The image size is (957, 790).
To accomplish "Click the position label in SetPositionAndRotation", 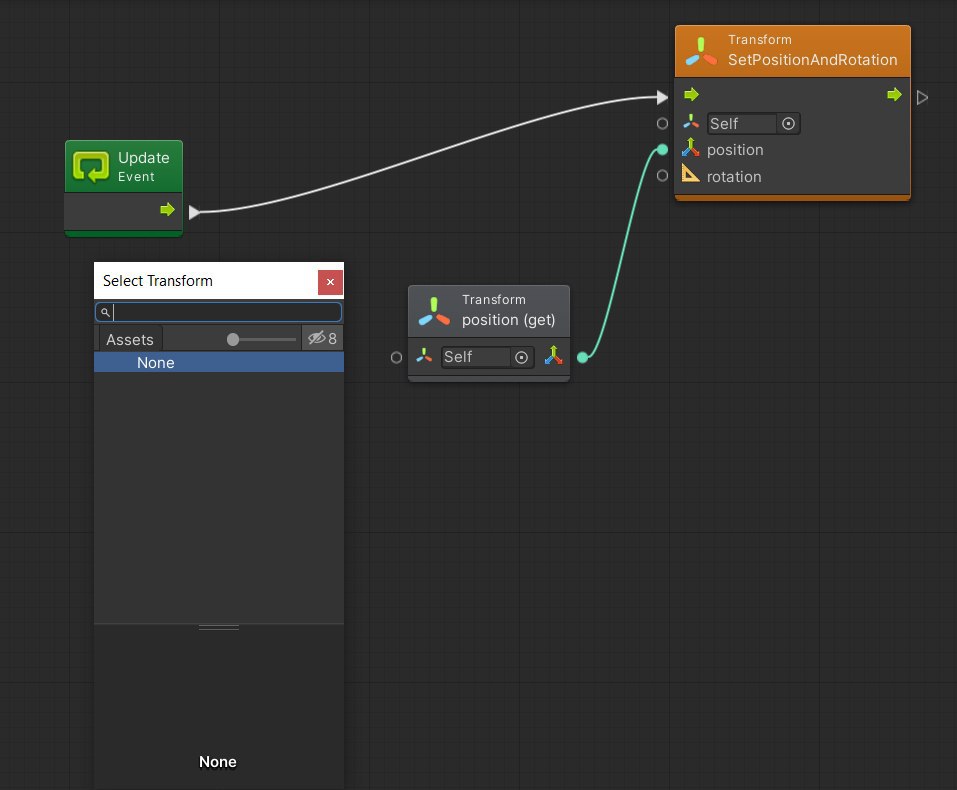I will tap(735, 150).
